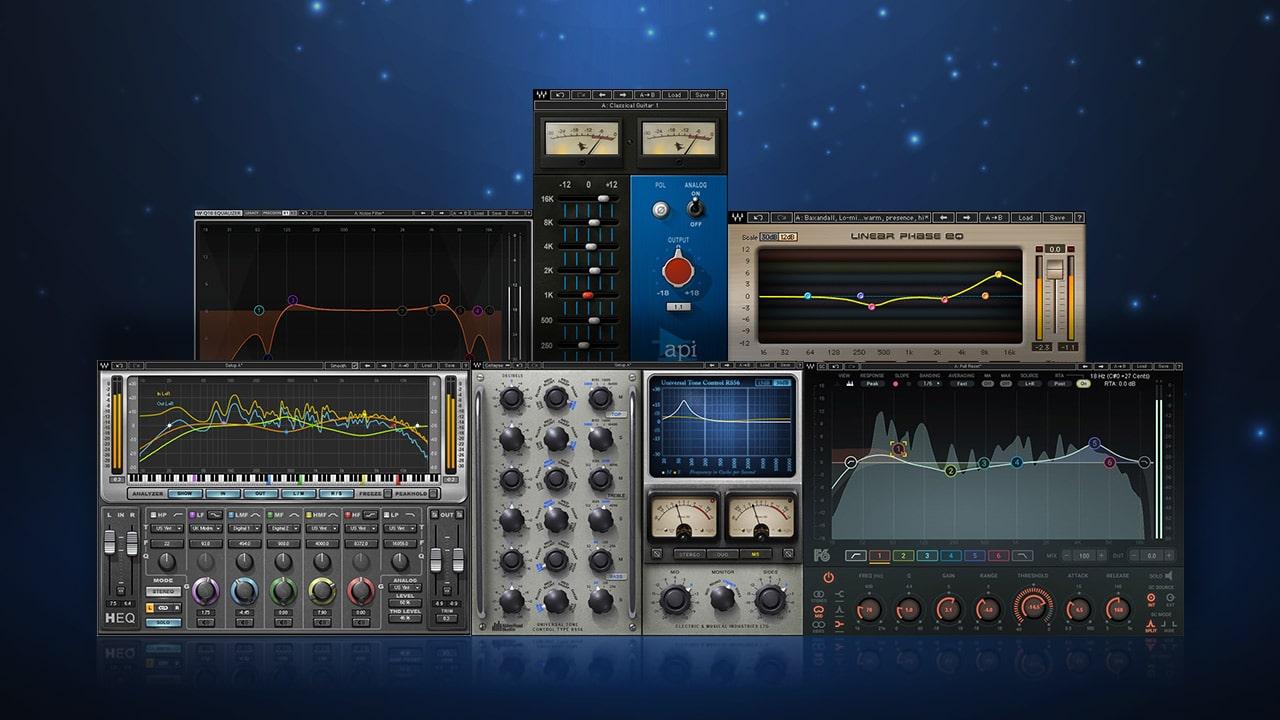The image size is (1280, 720).
Task: Click F6 Threshold knob
Action: point(1034,607)
